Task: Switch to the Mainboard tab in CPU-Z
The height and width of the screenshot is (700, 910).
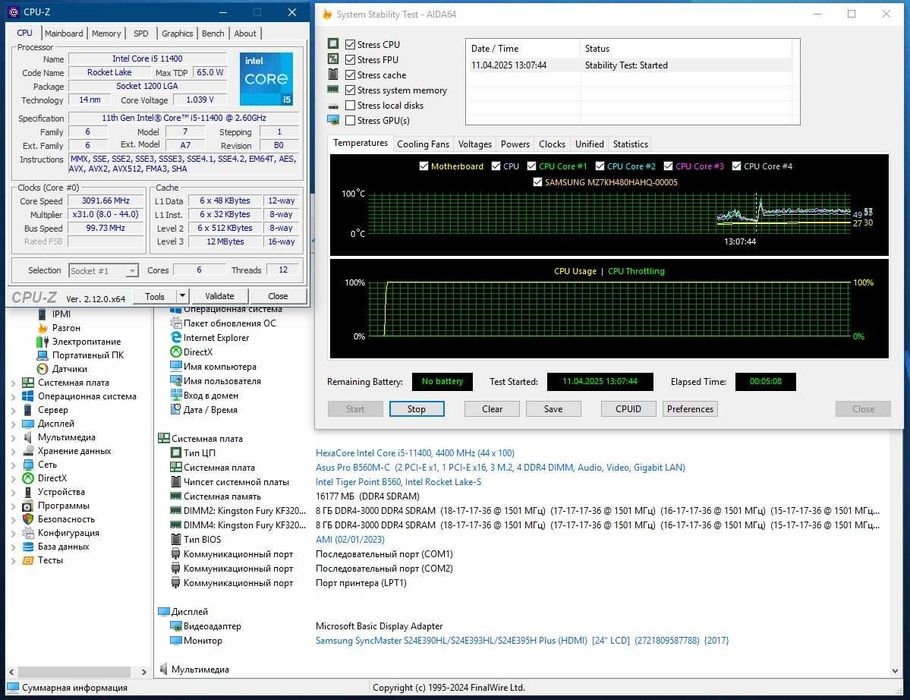Action: tap(64, 34)
